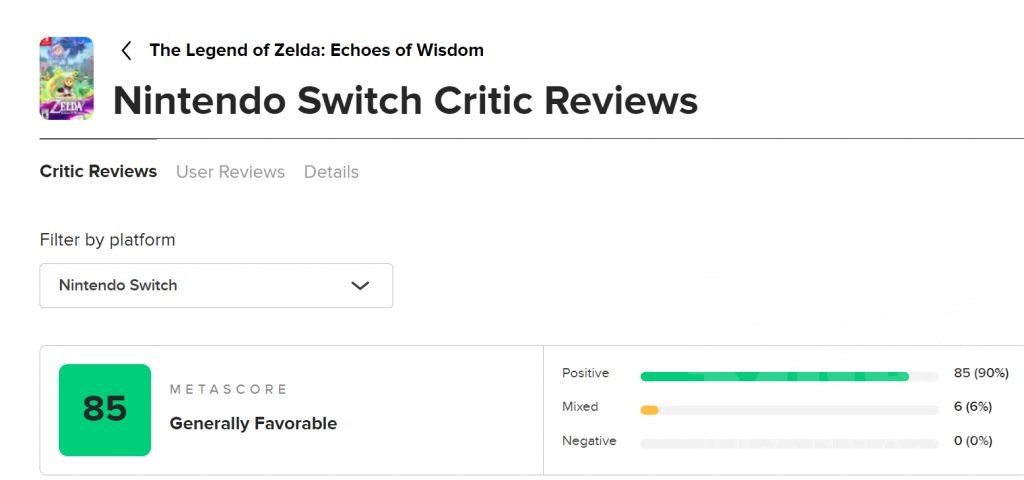Select the Critic Reviews tab
The height and width of the screenshot is (480, 1024).
pos(98,172)
